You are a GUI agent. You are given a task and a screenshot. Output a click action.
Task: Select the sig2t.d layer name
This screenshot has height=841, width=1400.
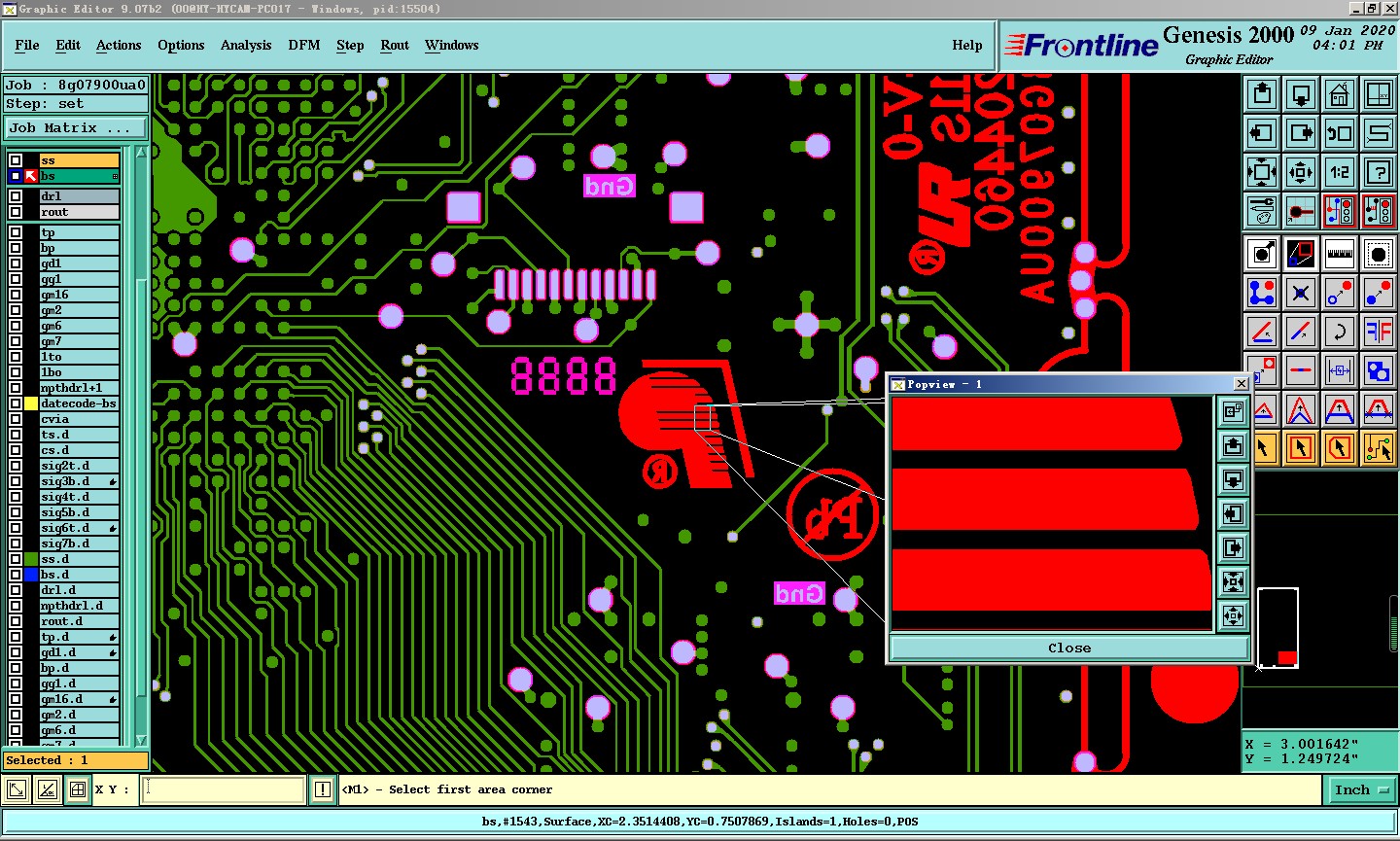click(x=79, y=466)
